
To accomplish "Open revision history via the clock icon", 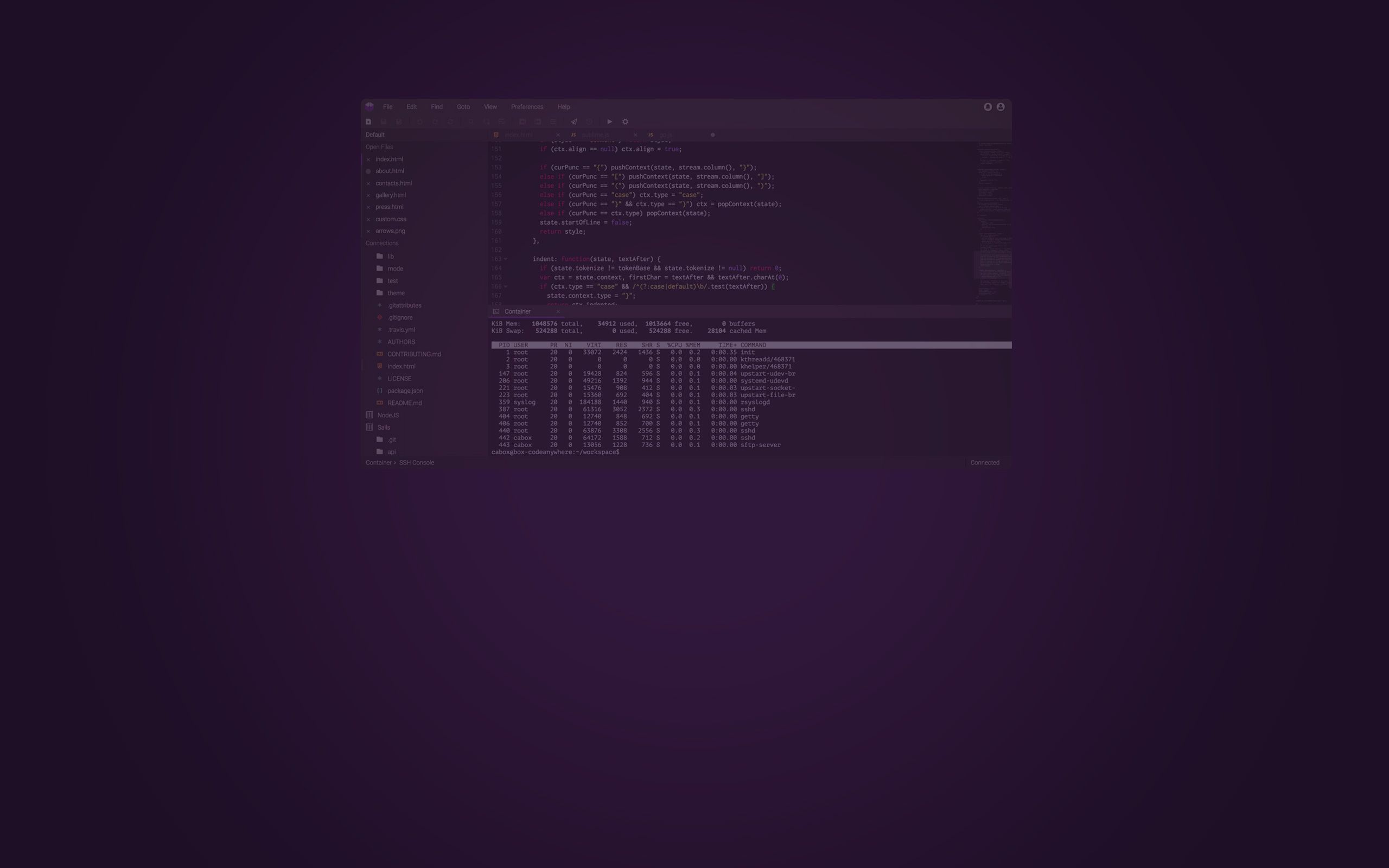I will (590, 122).
